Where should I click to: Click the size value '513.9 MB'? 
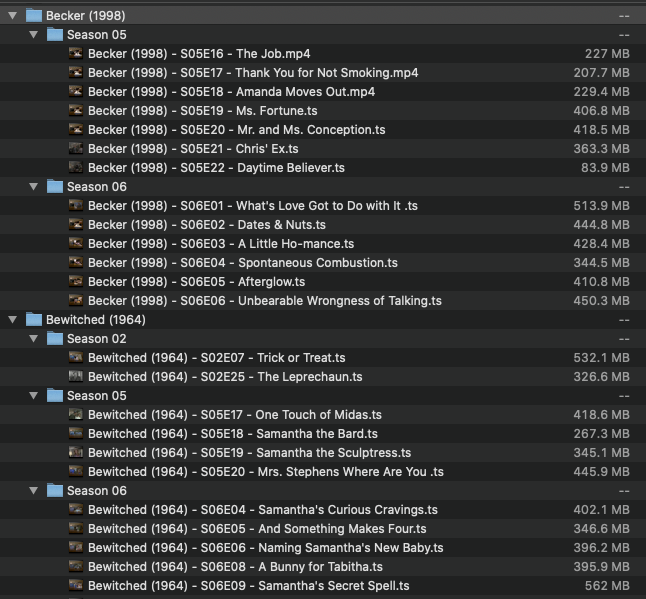(602, 206)
